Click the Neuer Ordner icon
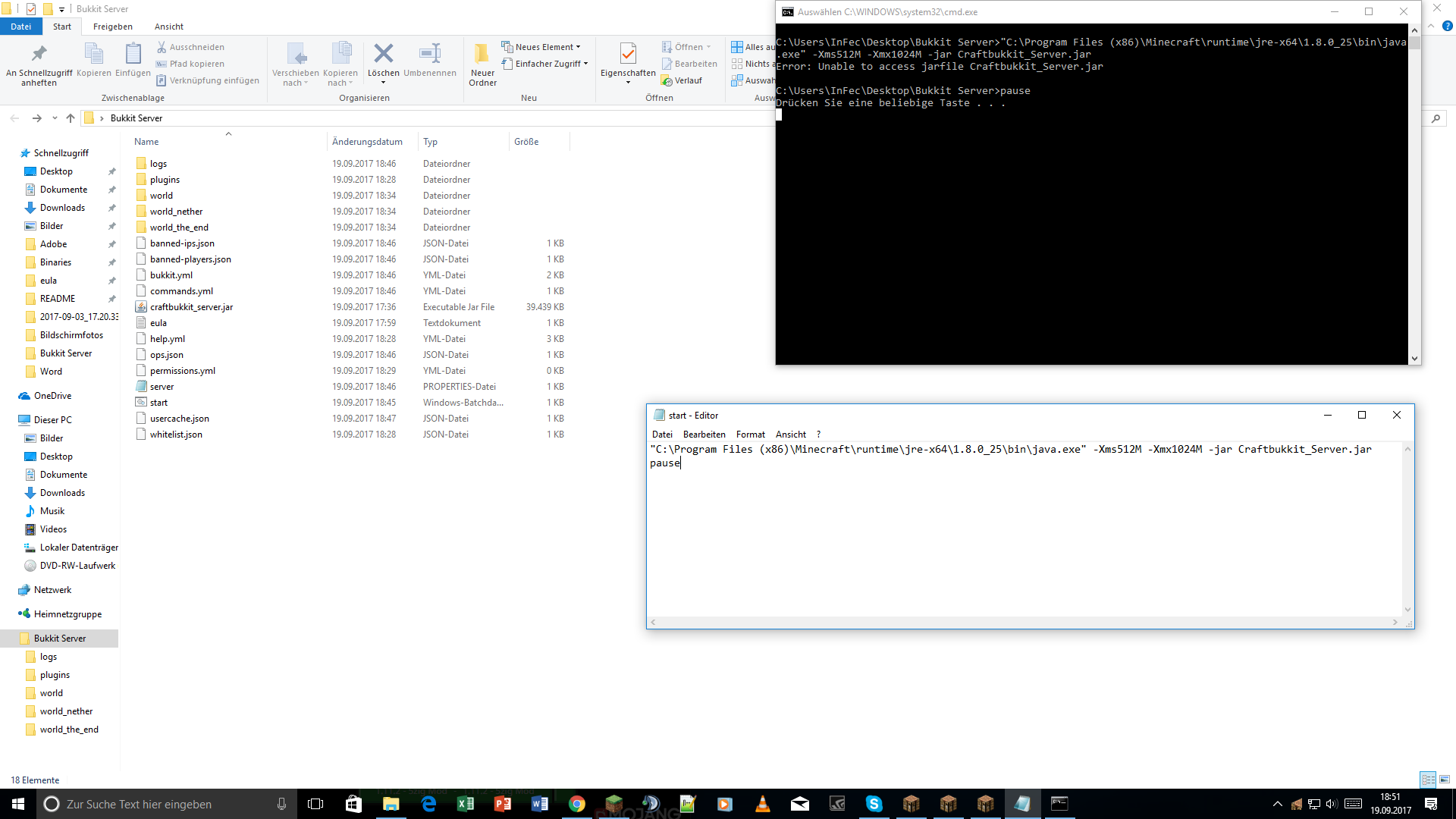1456x819 pixels. (482, 53)
